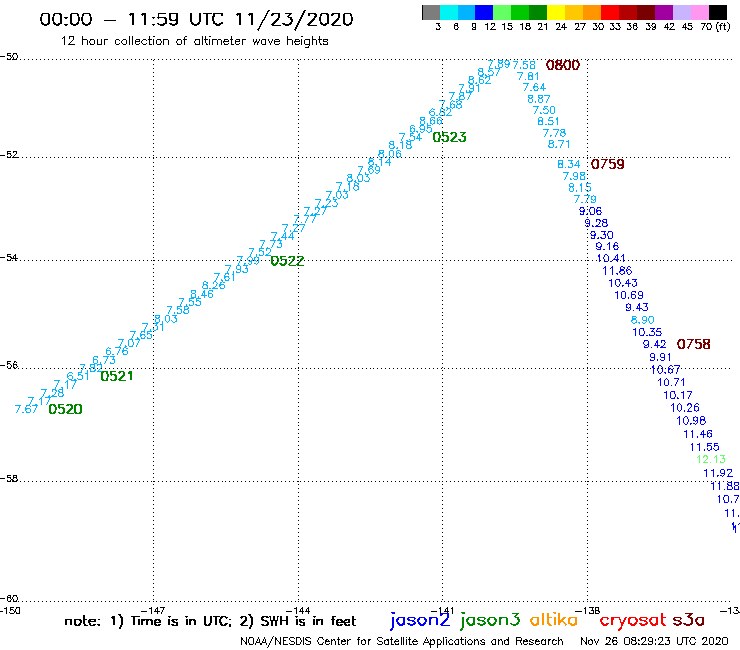Click the gray swatch in the color scale
Image resolution: width=740 pixels, height=650 pixels.
[431, 12]
